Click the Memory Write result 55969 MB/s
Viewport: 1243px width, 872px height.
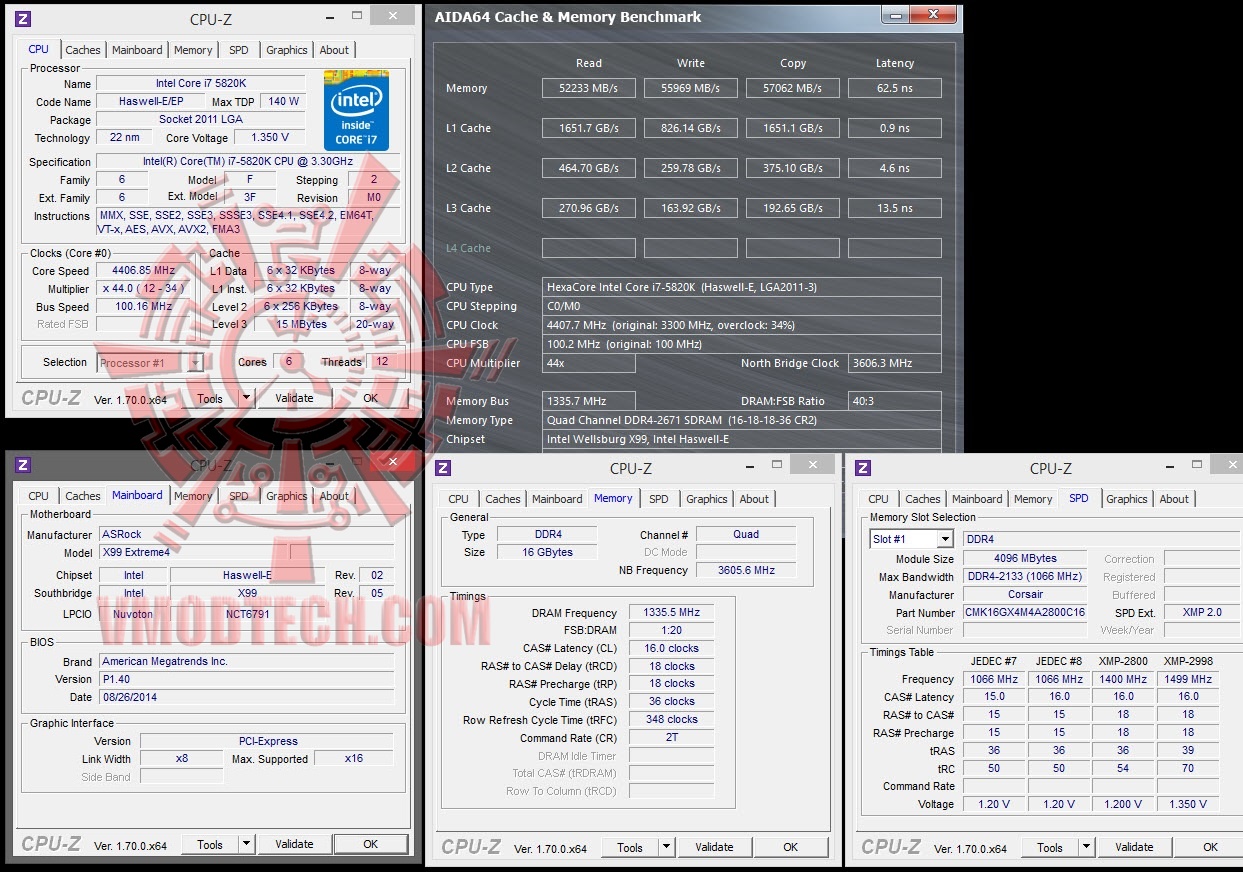click(x=690, y=88)
